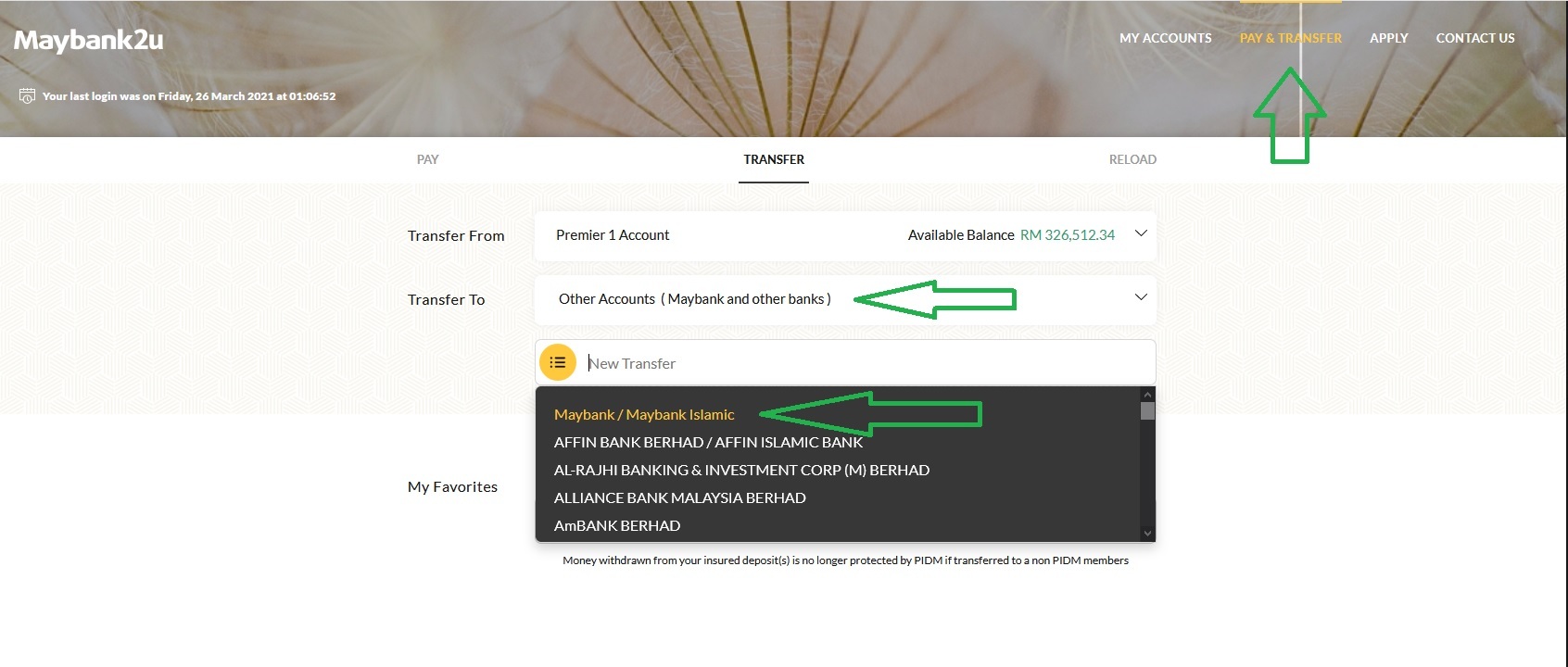Open PAY & TRANSFER menu

[1290, 38]
